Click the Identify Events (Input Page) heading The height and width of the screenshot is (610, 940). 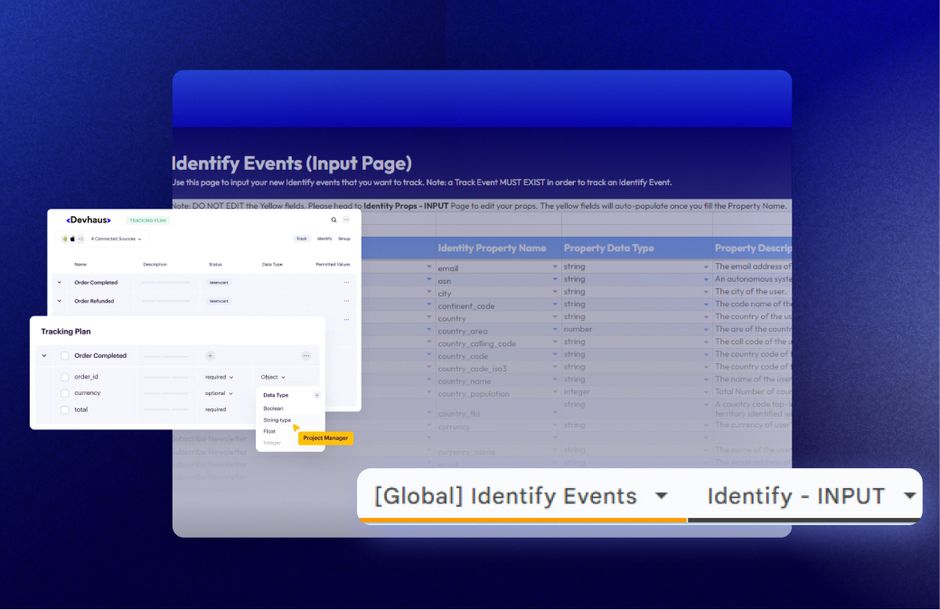coord(292,163)
